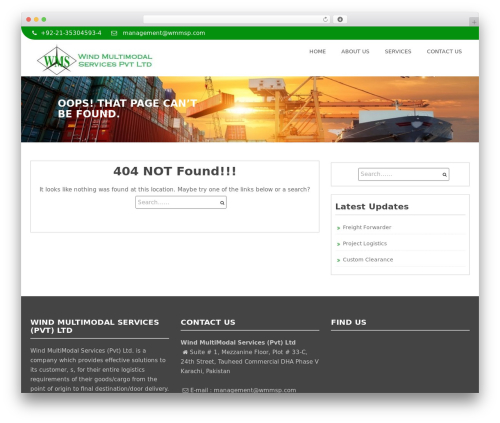Click the Suite # 1, Mezzanine Floor address line
The height and width of the screenshot is (423, 500).
click(x=248, y=352)
